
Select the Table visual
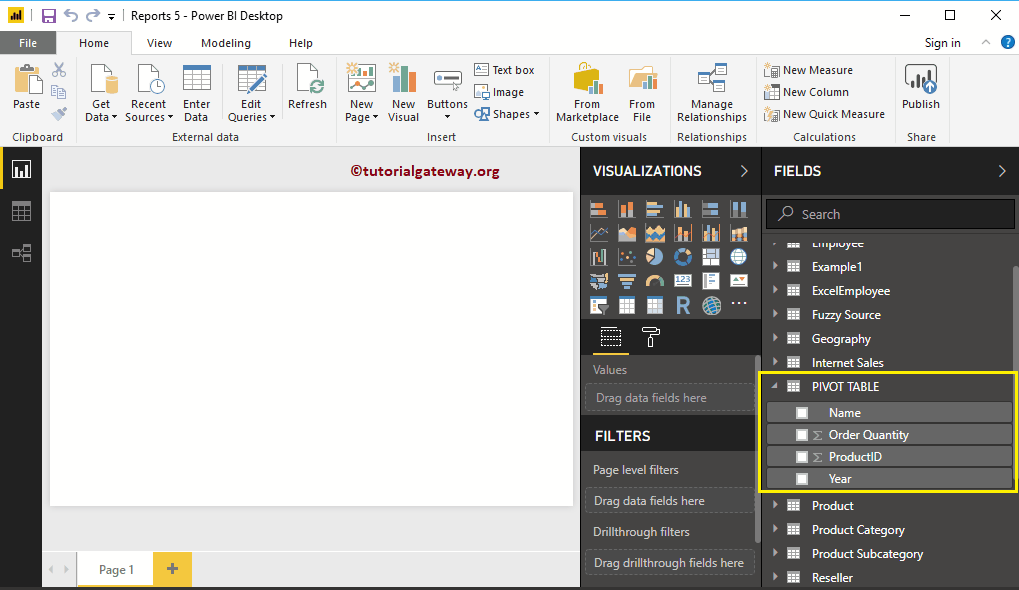626,305
